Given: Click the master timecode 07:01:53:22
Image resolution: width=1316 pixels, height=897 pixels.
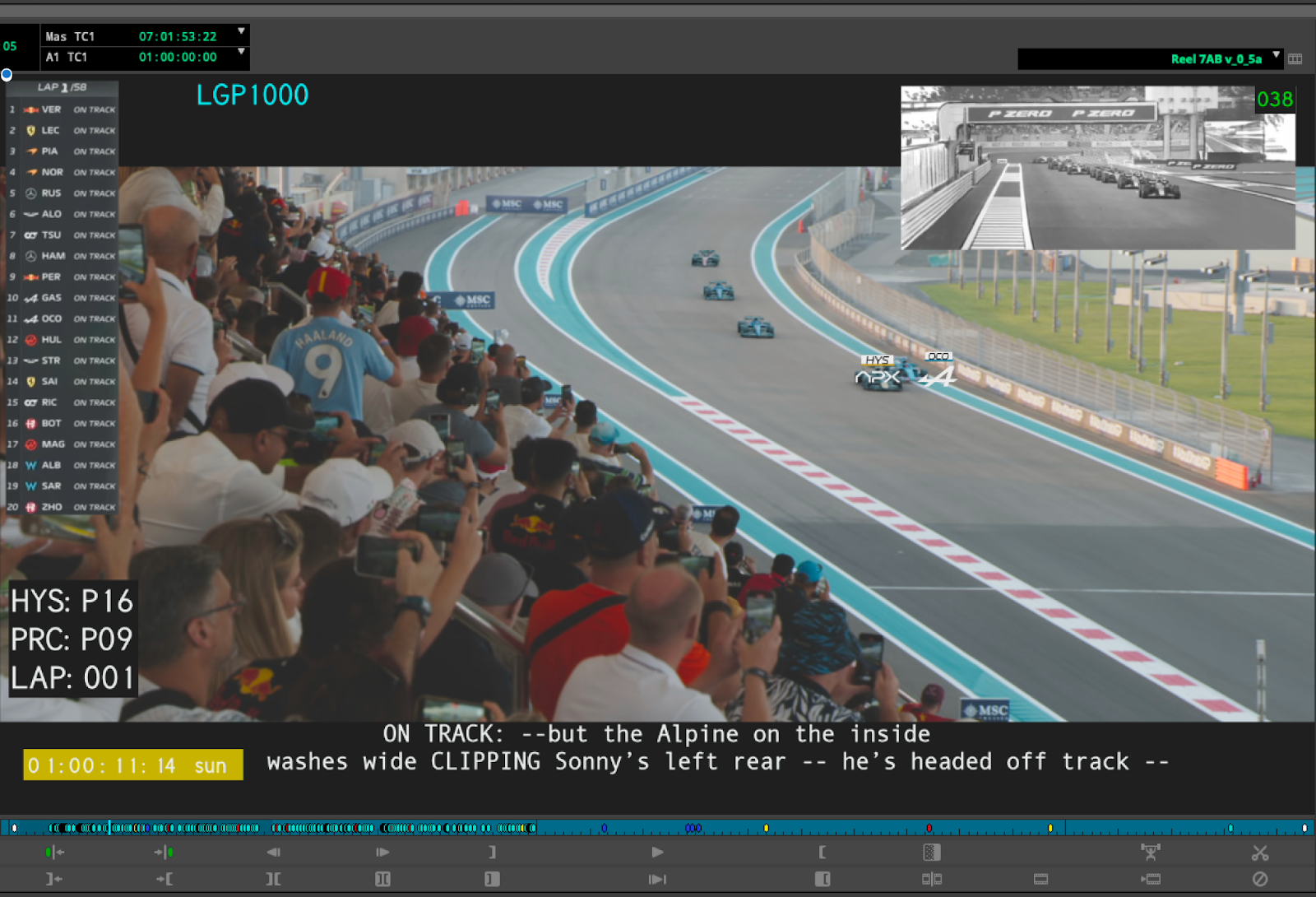Looking at the screenshot, I should point(178,36).
